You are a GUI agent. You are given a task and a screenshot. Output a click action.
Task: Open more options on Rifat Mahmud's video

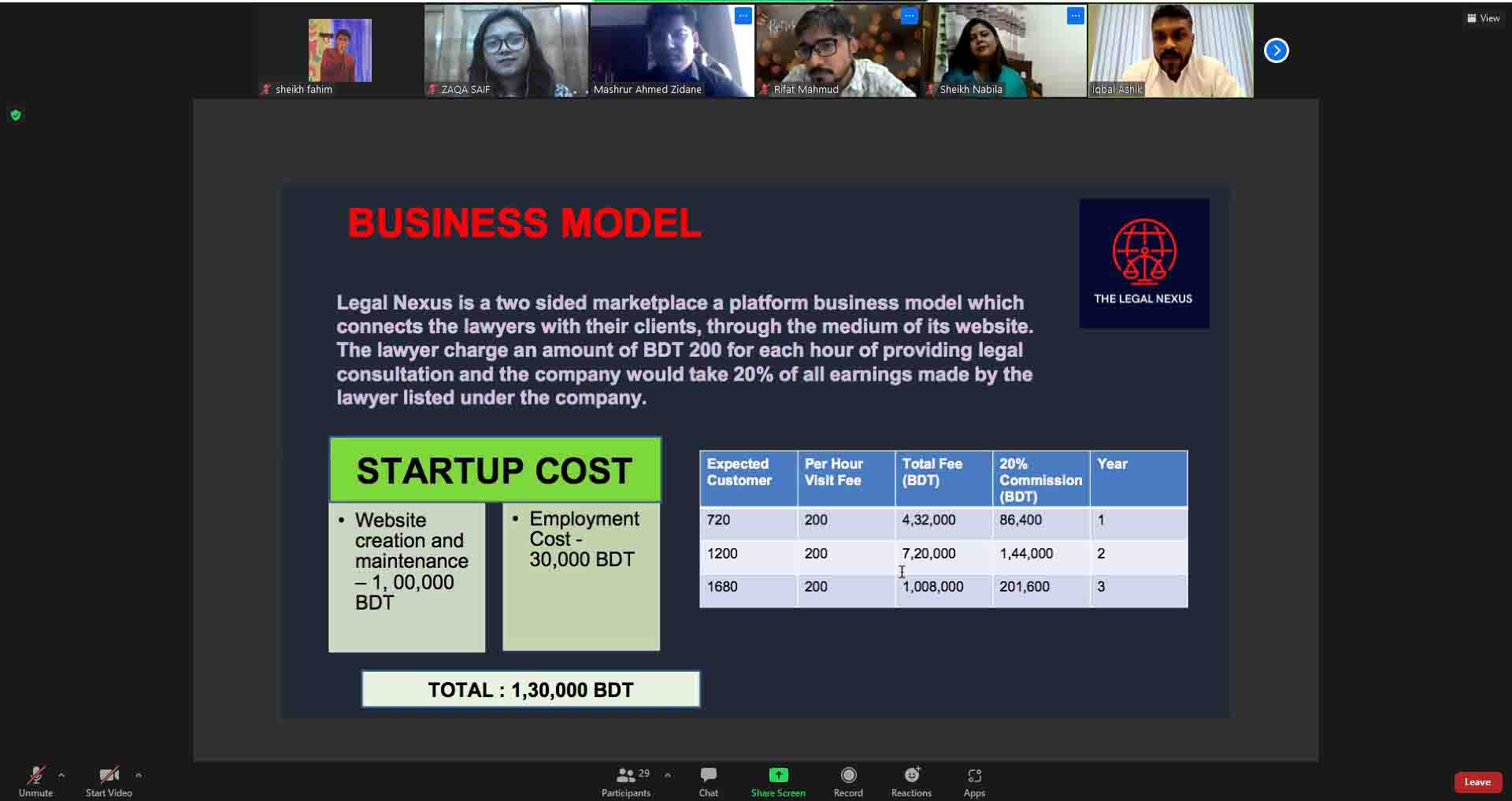point(910,16)
